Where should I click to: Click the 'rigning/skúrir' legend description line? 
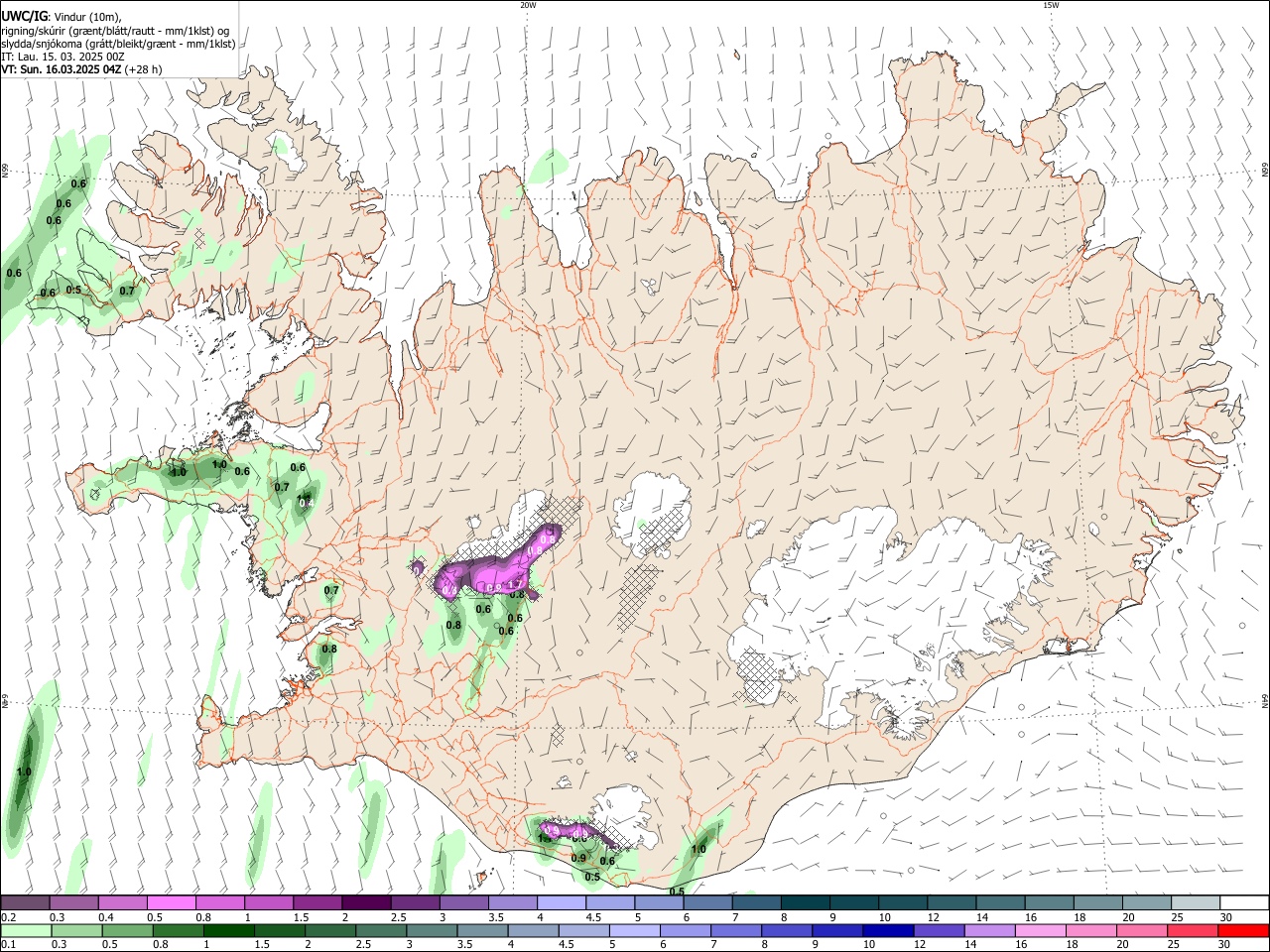point(115,31)
